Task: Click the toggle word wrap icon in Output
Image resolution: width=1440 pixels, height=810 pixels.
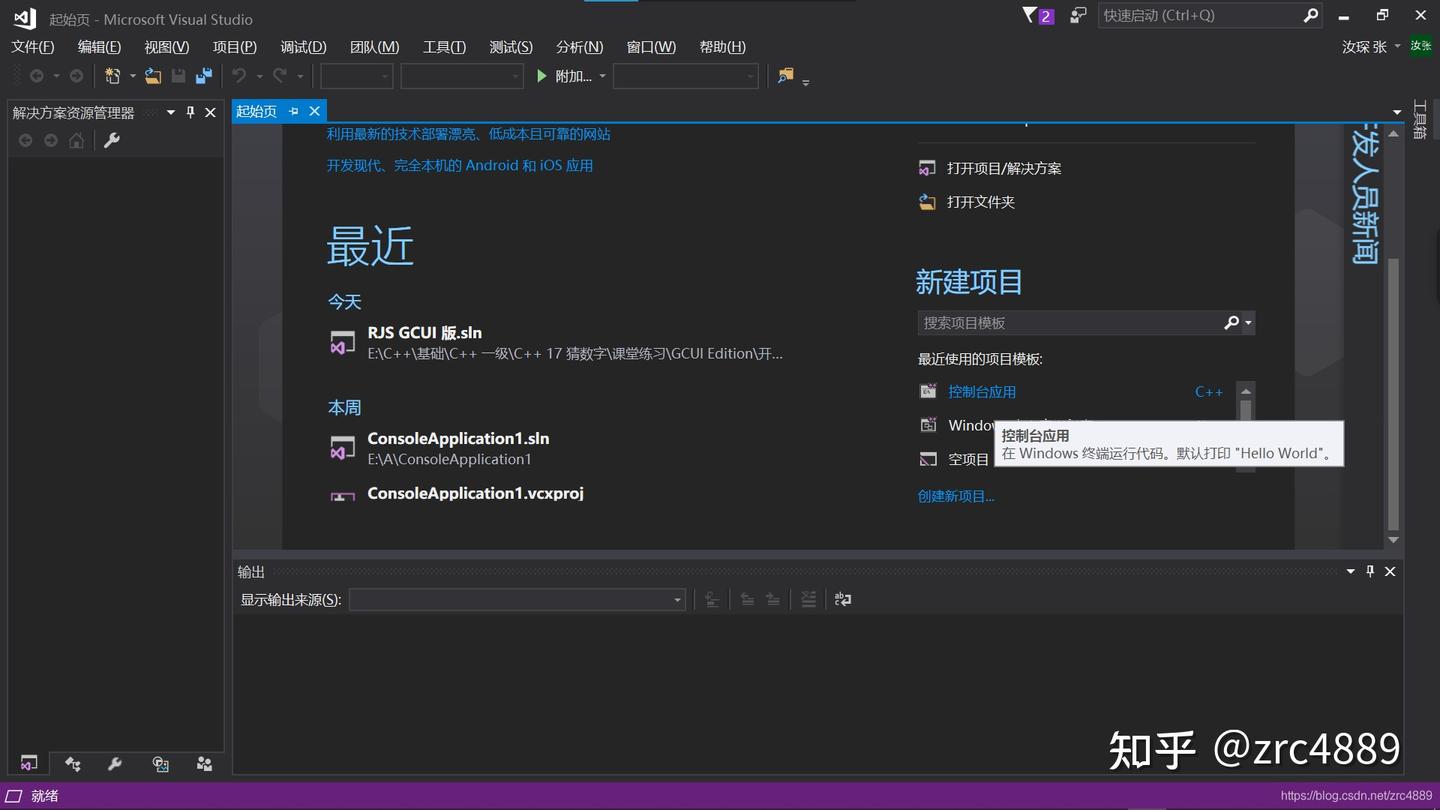Action: (843, 600)
